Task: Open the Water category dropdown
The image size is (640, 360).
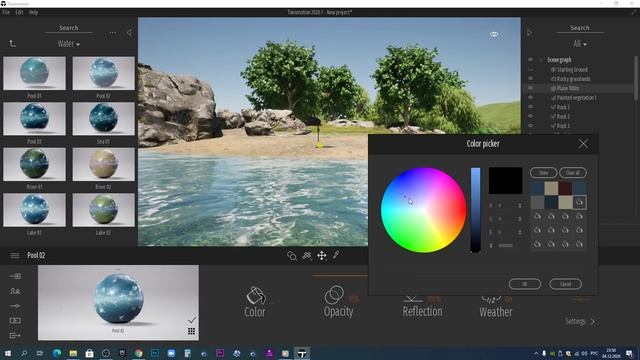Action: point(69,44)
